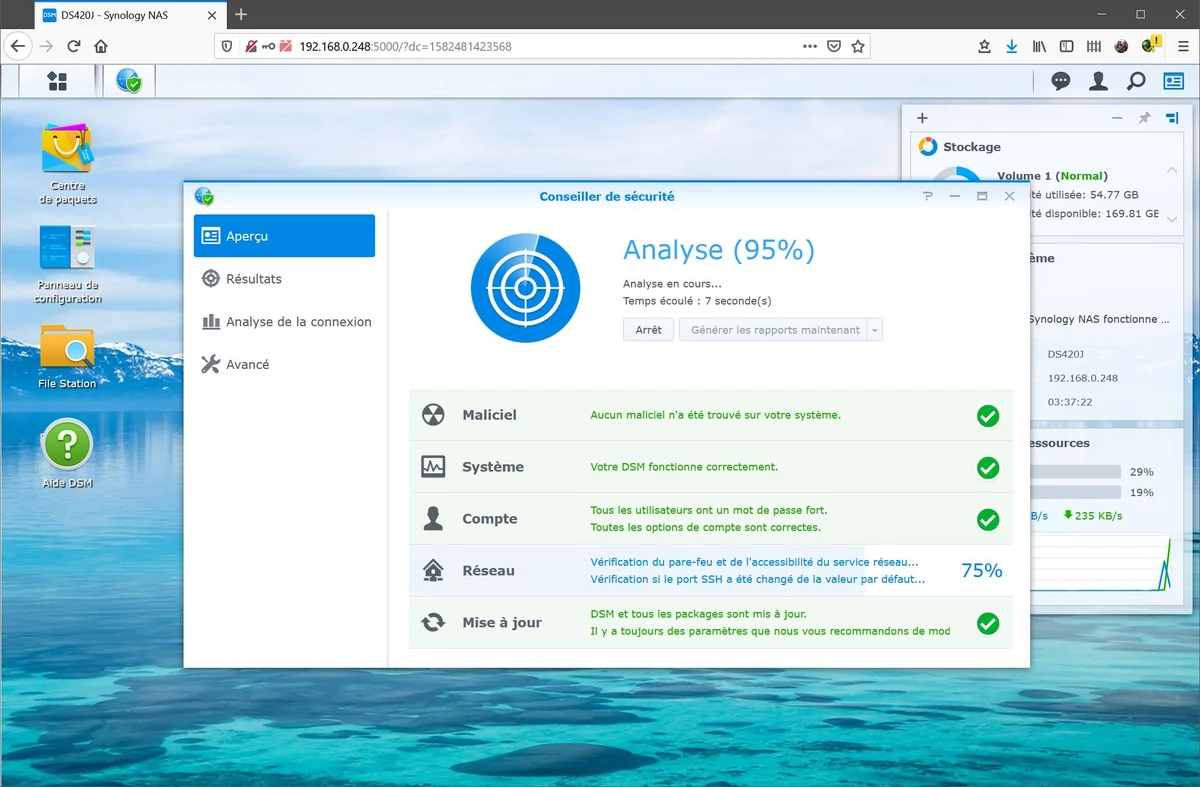Open Aide DSM help icon

click(x=67, y=454)
